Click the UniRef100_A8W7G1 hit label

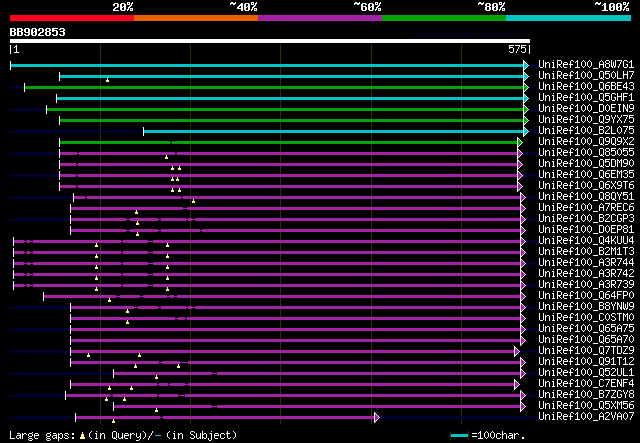(586, 65)
